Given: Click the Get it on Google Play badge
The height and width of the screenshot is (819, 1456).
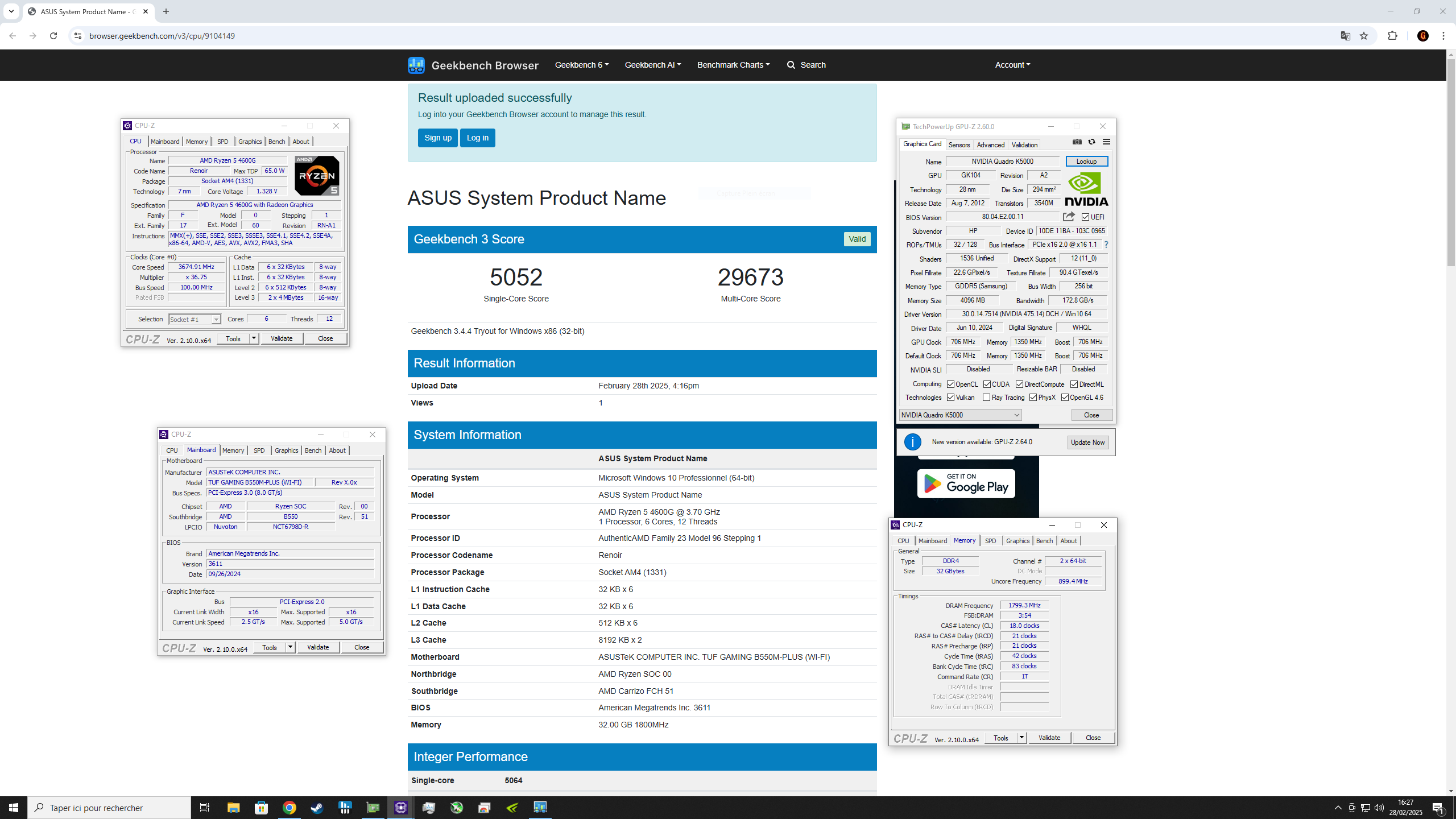Looking at the screenshot, I should pos(966,483).
